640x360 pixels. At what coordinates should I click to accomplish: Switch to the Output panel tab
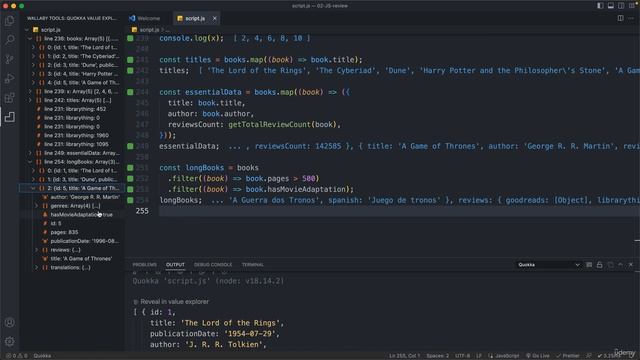175,264
